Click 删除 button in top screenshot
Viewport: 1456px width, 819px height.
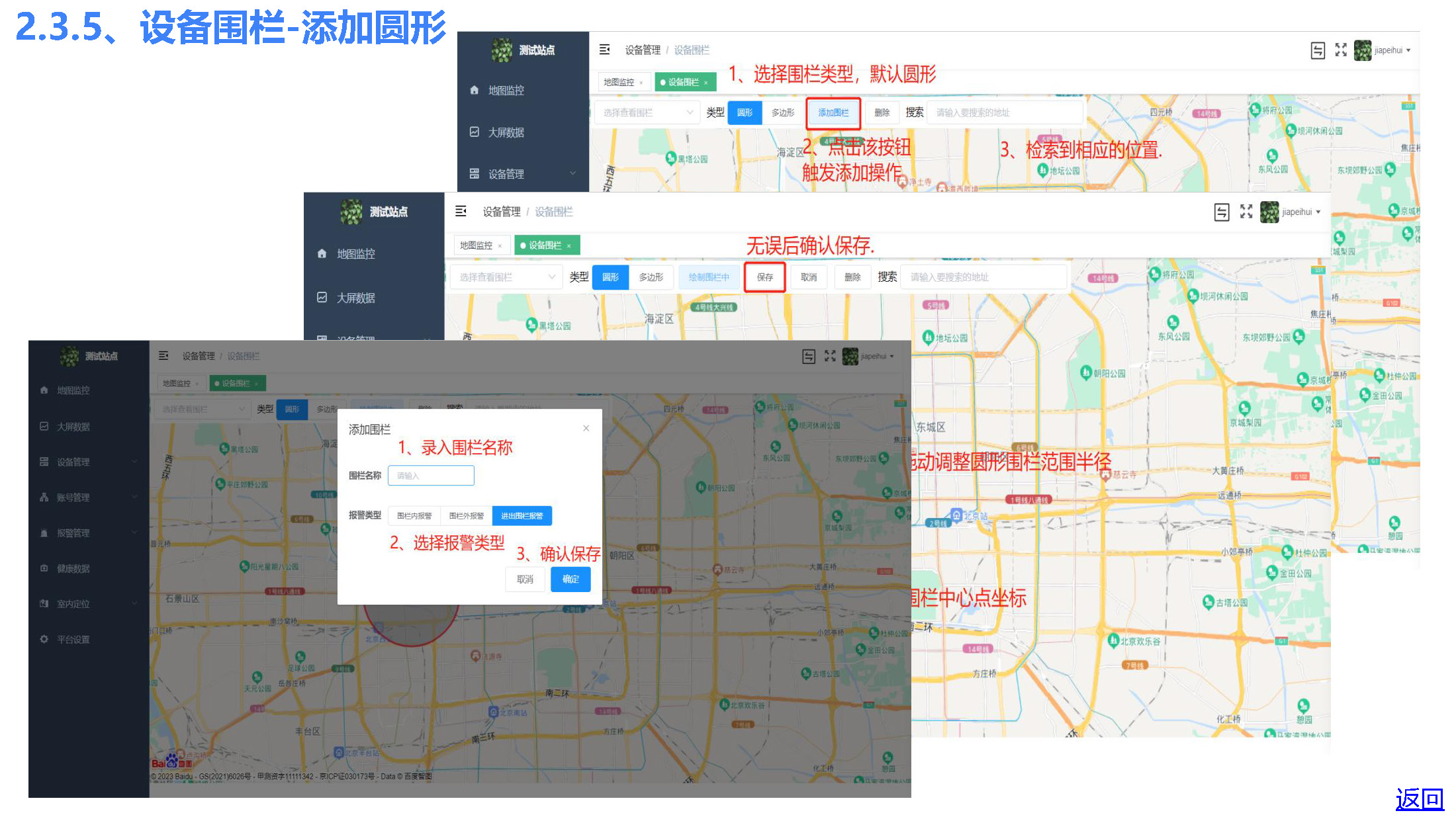click(x=882, y=112)
